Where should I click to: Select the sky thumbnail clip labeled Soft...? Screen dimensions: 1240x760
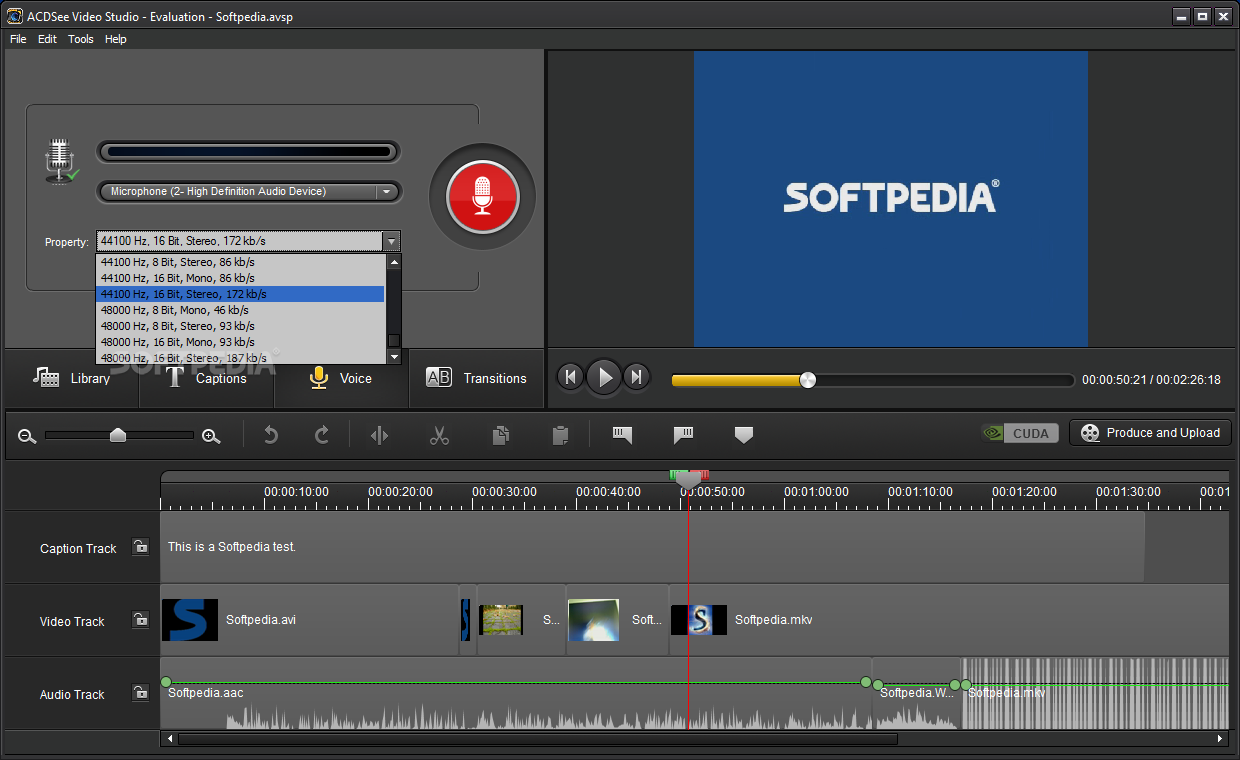(x=617, y=620)
